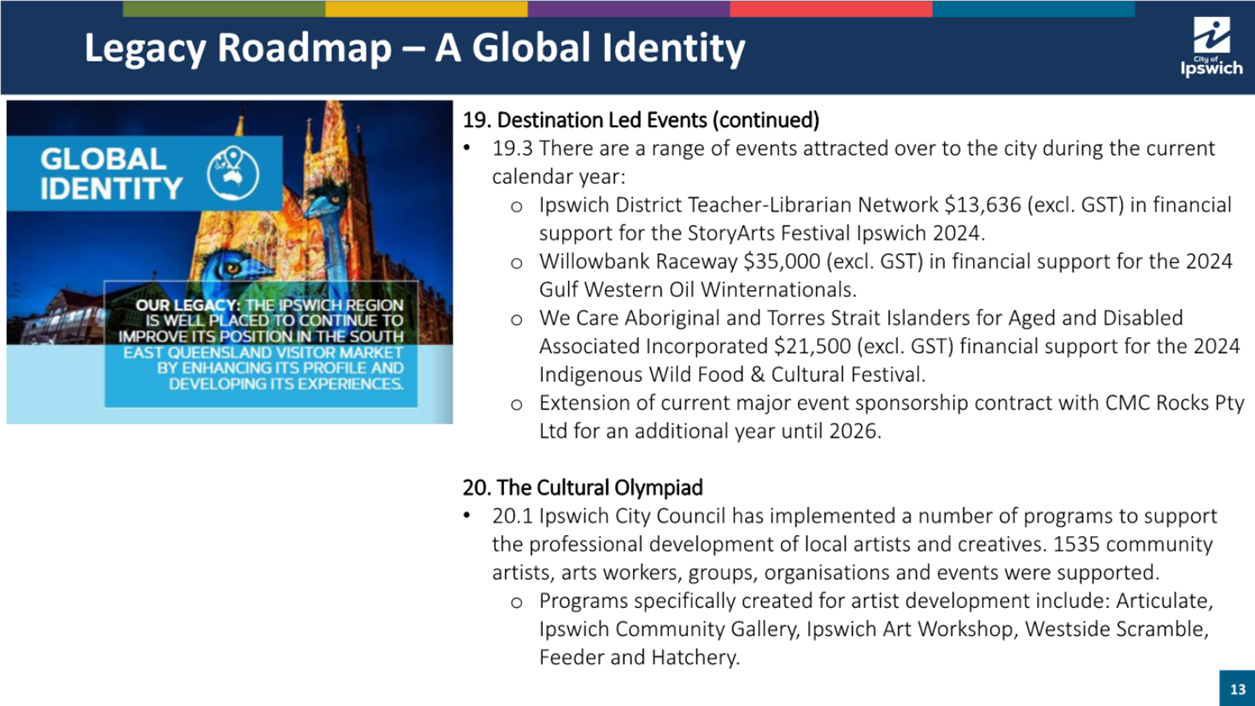Click the City of Ipswich logo

1211,47
